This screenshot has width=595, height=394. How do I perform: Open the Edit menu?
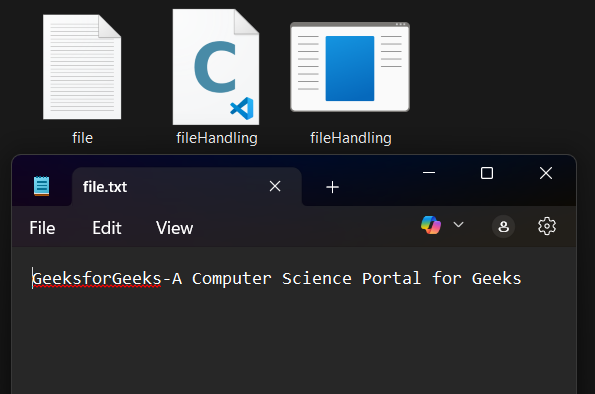click(x=107, y=228)
